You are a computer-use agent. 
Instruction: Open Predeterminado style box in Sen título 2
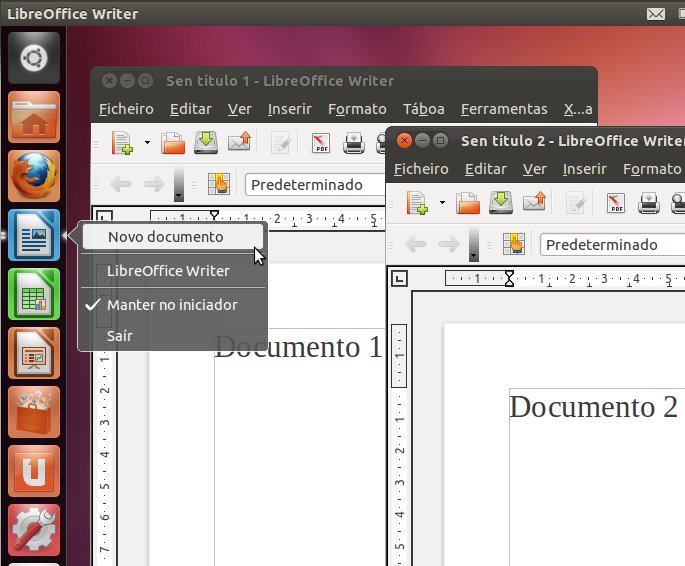(612, 245)
